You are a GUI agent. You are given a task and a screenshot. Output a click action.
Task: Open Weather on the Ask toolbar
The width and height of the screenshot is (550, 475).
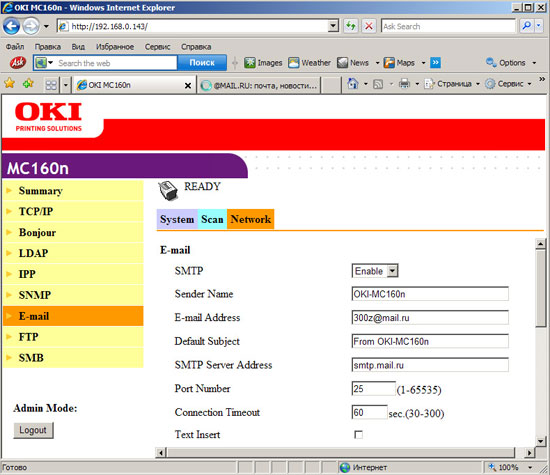coord(309,63)
